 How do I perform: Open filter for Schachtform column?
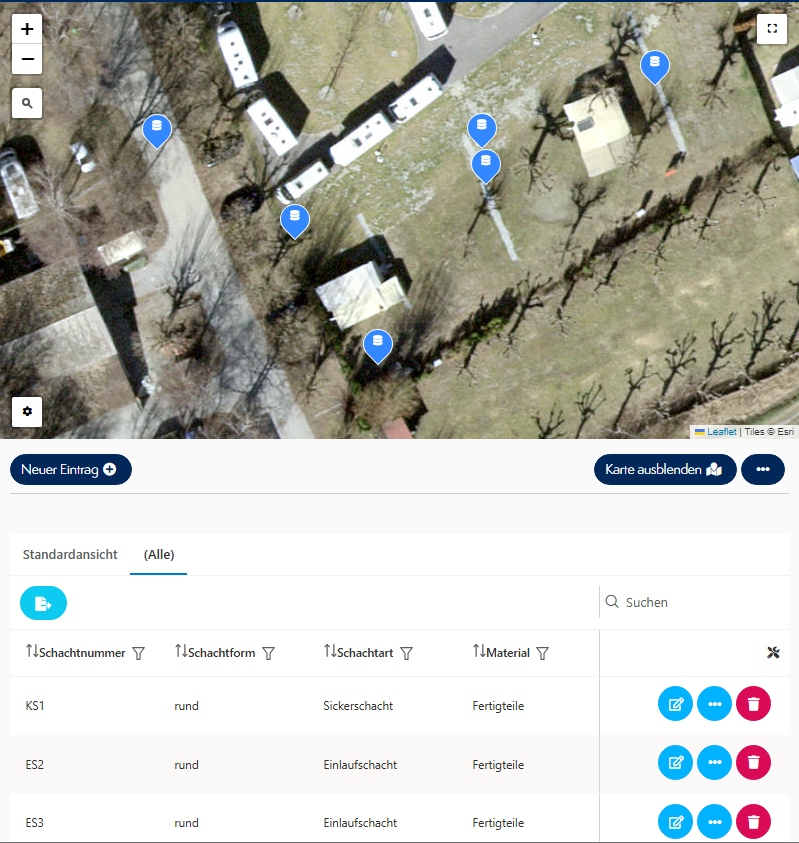[268, 653]
